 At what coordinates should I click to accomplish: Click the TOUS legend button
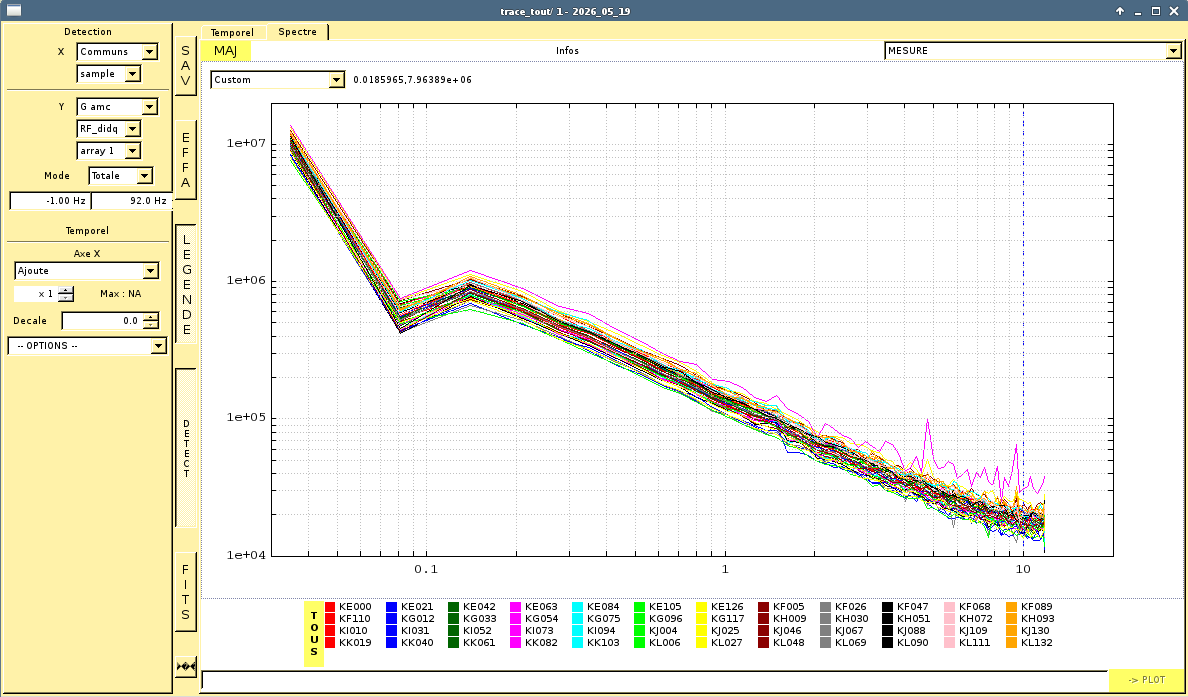(314, 634)
